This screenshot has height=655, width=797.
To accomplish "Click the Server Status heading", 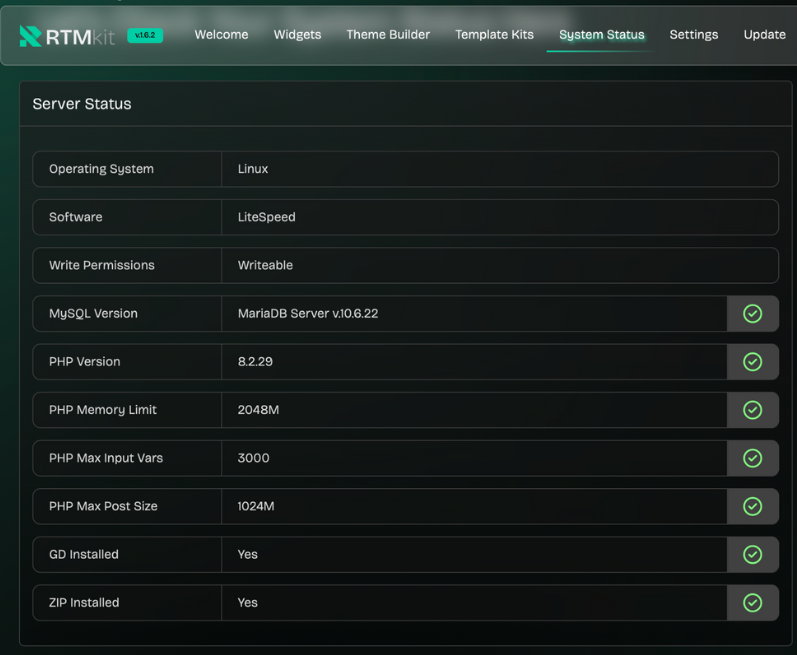I will (82, 104).
